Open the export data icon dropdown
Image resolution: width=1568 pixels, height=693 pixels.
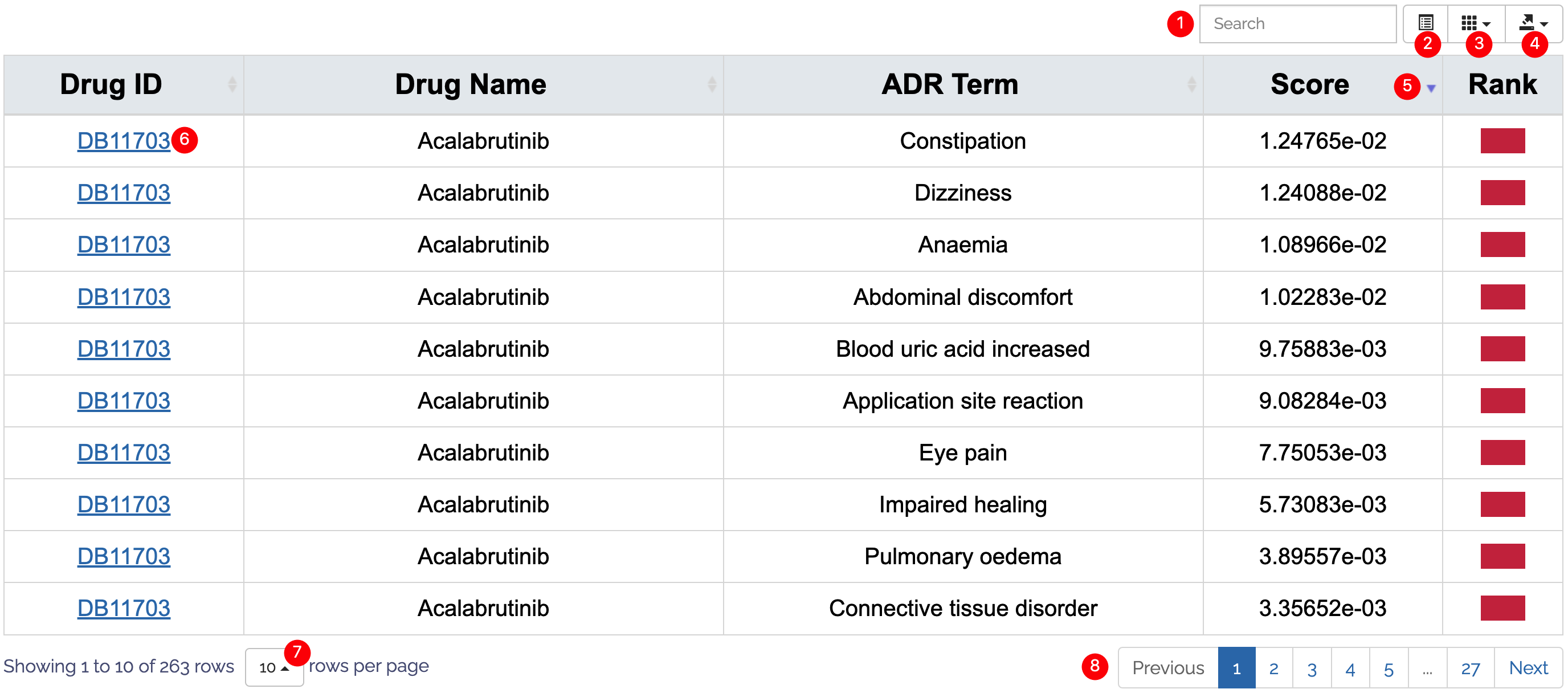1532,23
